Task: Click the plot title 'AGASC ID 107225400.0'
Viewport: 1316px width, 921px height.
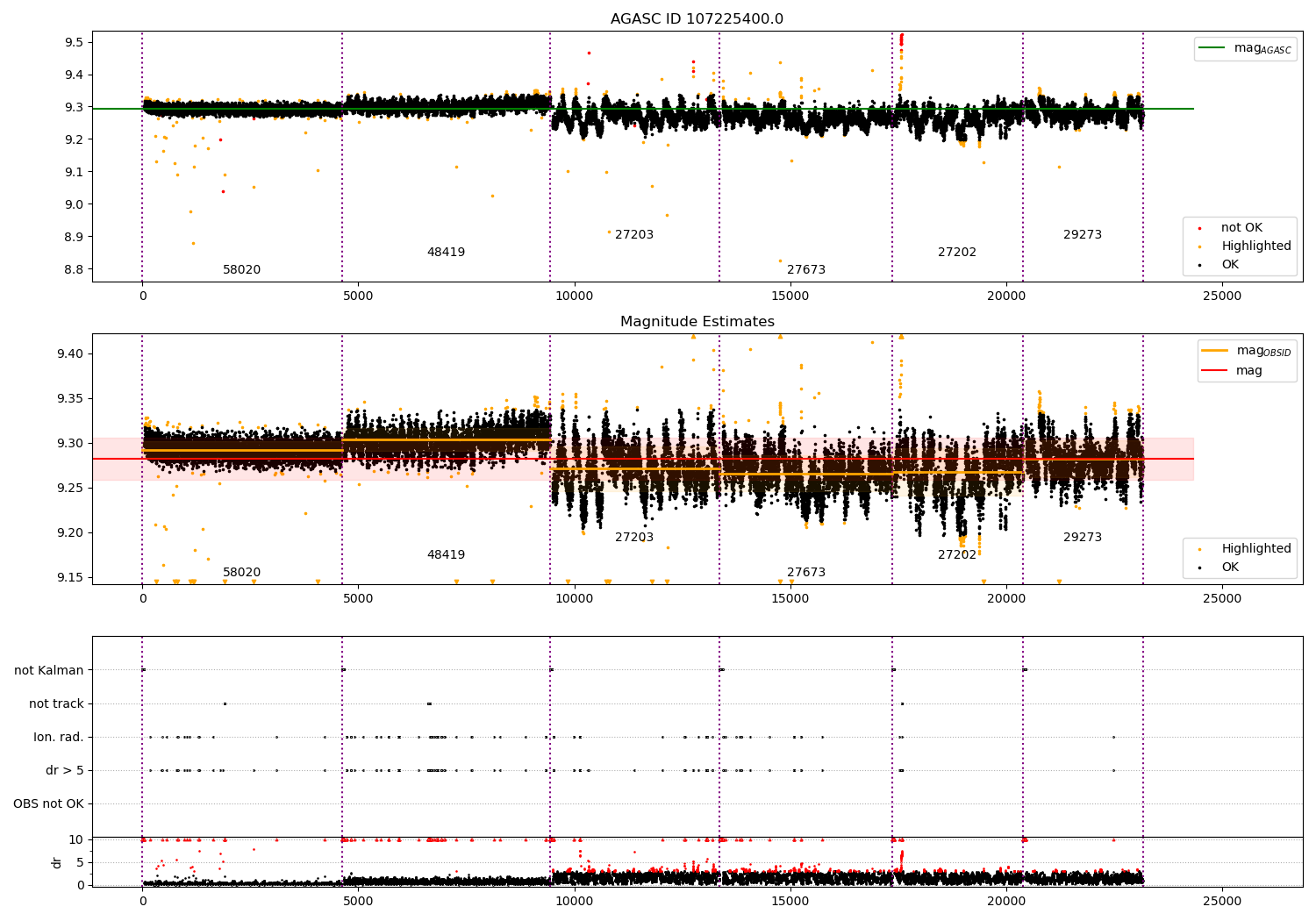Action: [x=697, y=19]
